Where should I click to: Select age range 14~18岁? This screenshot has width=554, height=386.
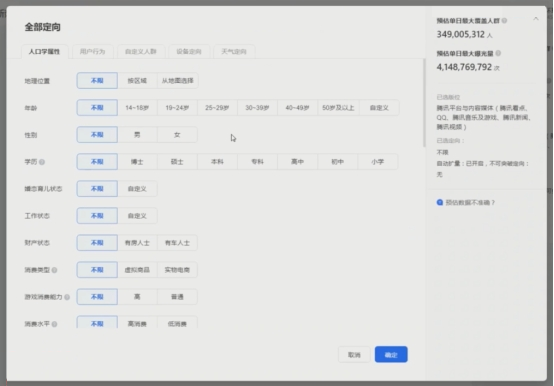[x=137, y=108]
